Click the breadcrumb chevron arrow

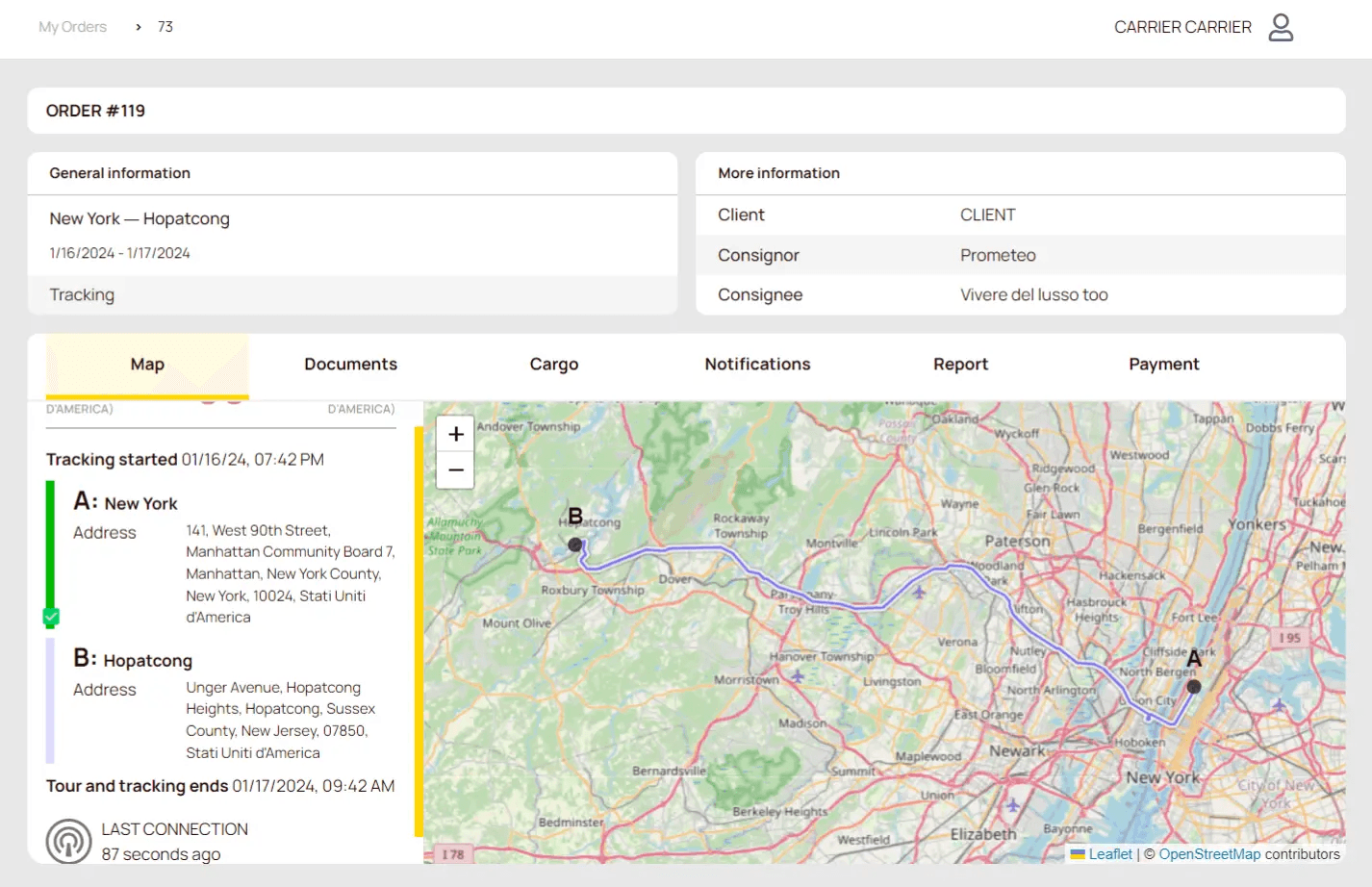(x=139, y=27)
